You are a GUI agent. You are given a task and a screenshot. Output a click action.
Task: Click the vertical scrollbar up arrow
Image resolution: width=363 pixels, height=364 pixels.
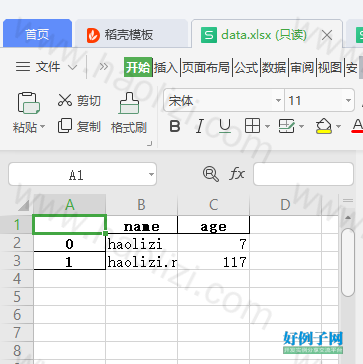pyautogui.click(x=348, y=218)
